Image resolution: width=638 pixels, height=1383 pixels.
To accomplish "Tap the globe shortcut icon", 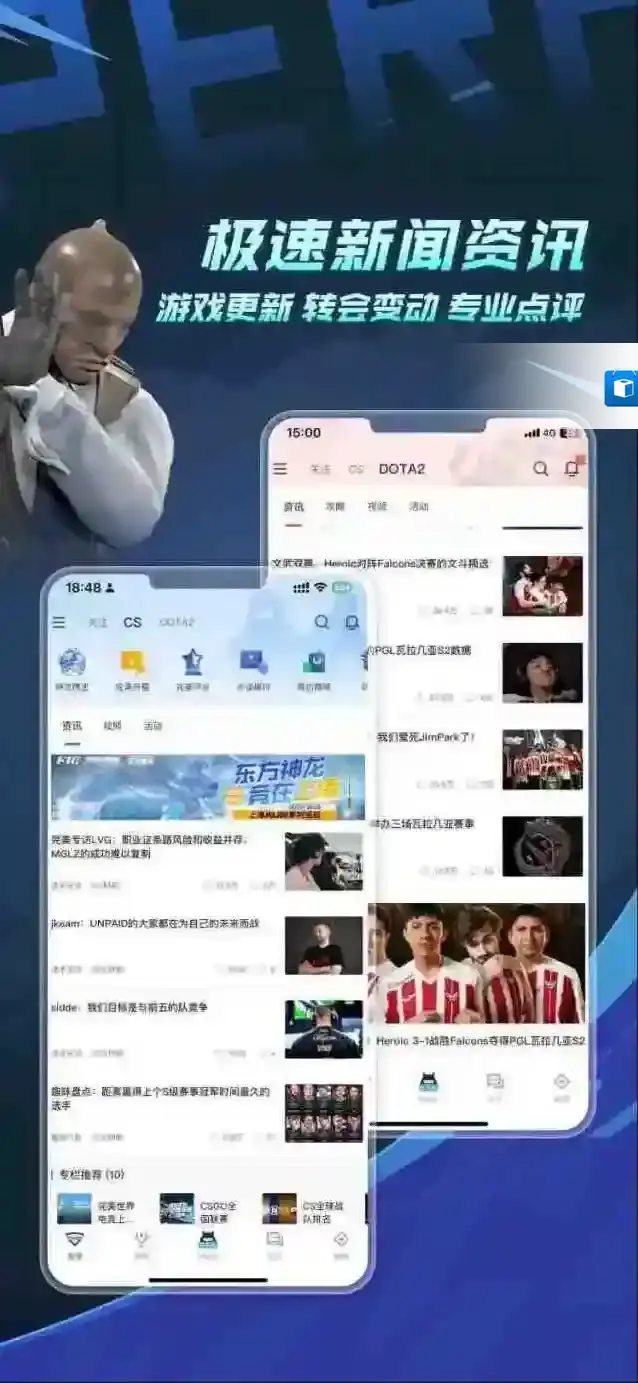I will [72, 662].
